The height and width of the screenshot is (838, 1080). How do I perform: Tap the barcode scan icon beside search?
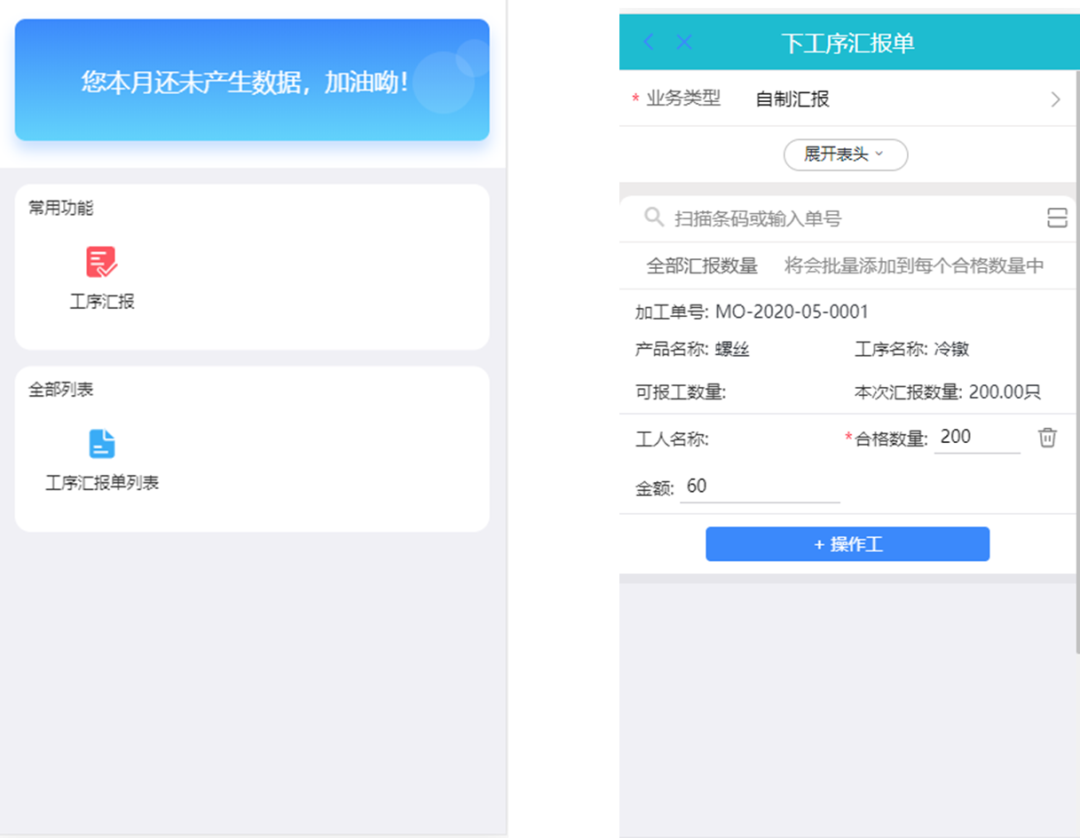pos(1056,218)
